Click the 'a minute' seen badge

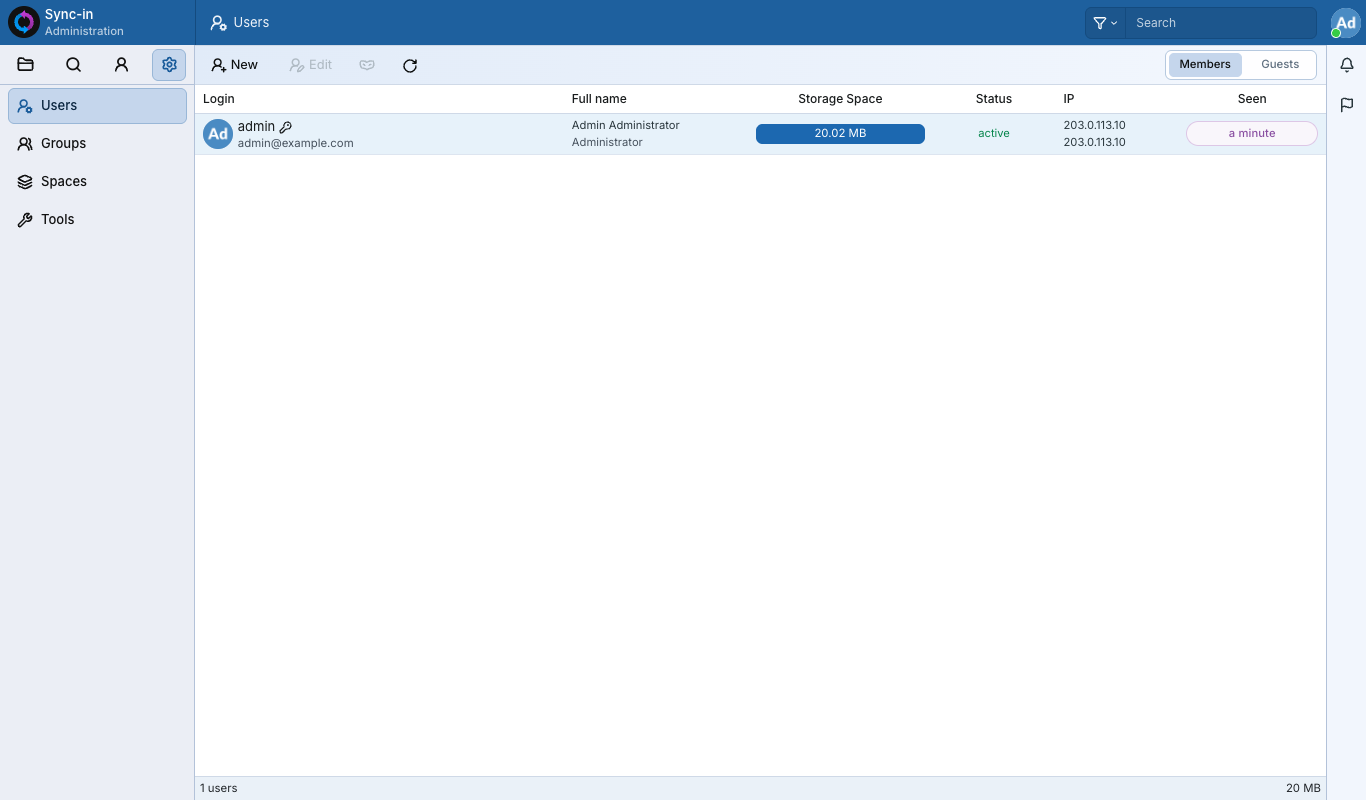(1252, 134)
